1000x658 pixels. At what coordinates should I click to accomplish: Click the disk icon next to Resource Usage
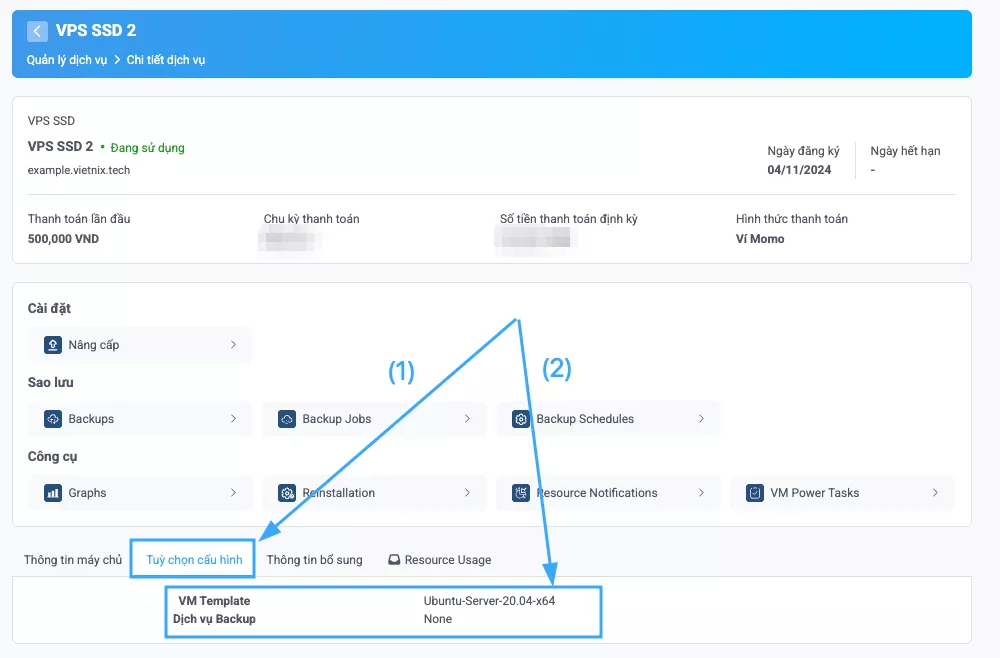point(395,560)
